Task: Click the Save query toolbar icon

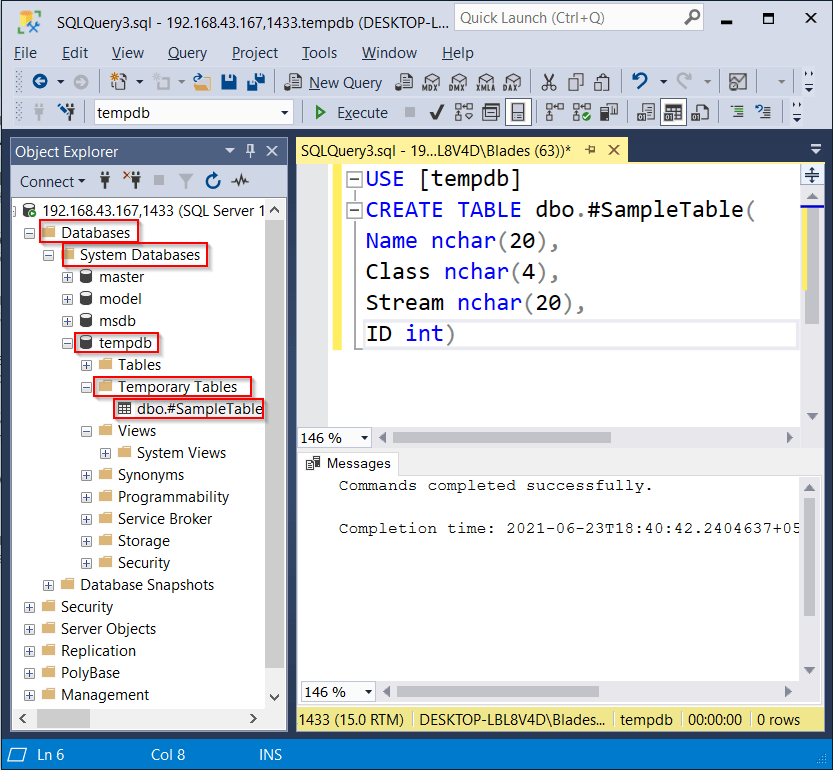Action: point(228,83)
